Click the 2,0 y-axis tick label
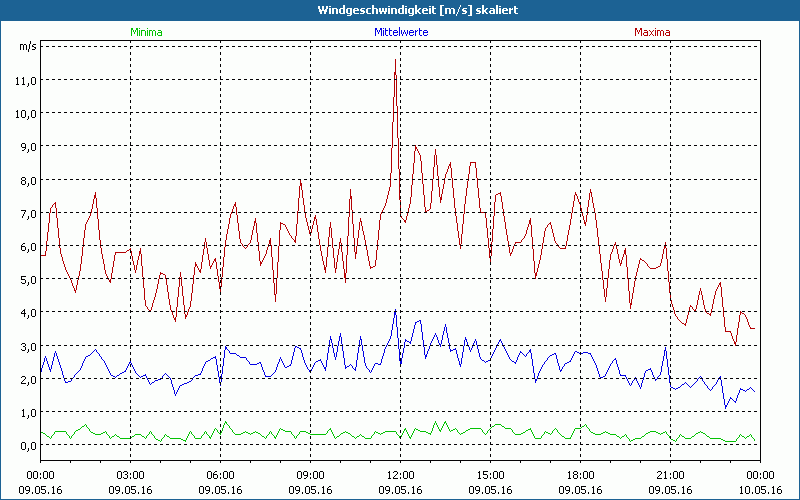800x500 pixels. pyautogui.click(x=28, y=379)
